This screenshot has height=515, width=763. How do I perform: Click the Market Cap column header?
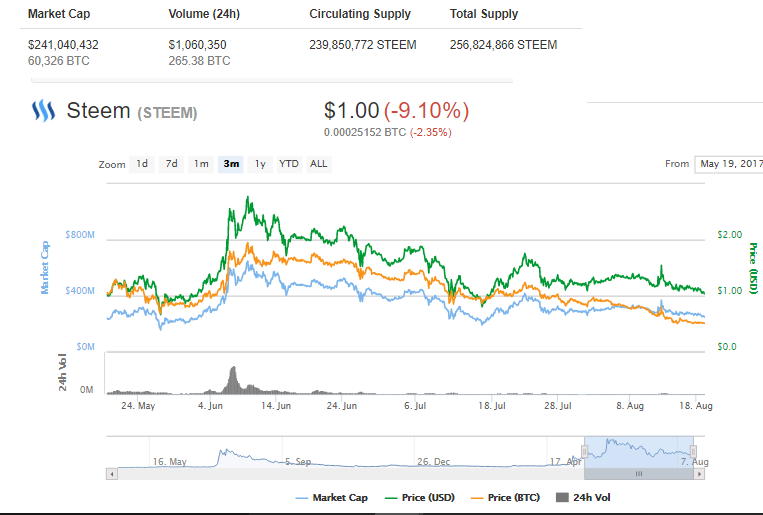pos(59,14)
